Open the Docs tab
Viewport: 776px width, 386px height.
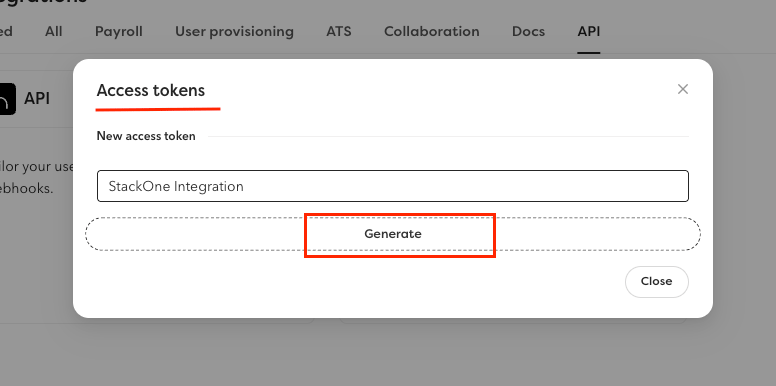(x=528, y=32)
